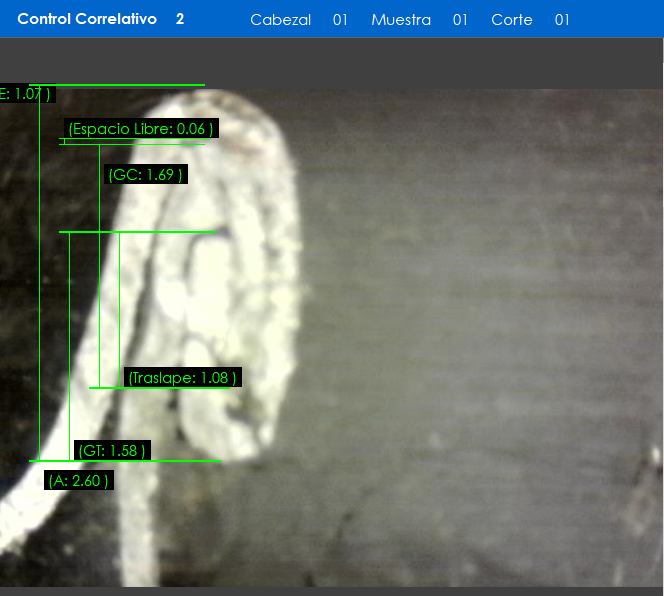Click the Cabezal label in header
Viewport: 664px width, 596px height.
tap(280, 20)
